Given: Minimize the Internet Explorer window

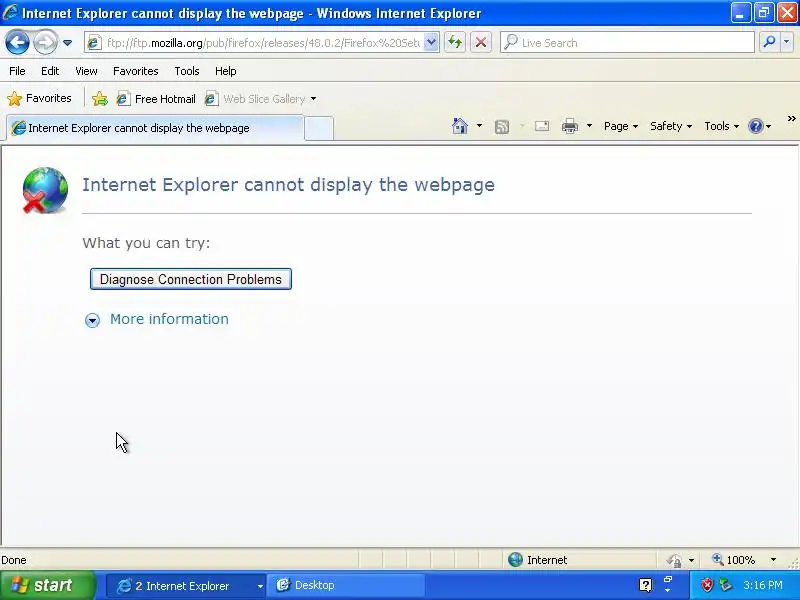Looking at the screenshot, I should [x=740, y=13].
